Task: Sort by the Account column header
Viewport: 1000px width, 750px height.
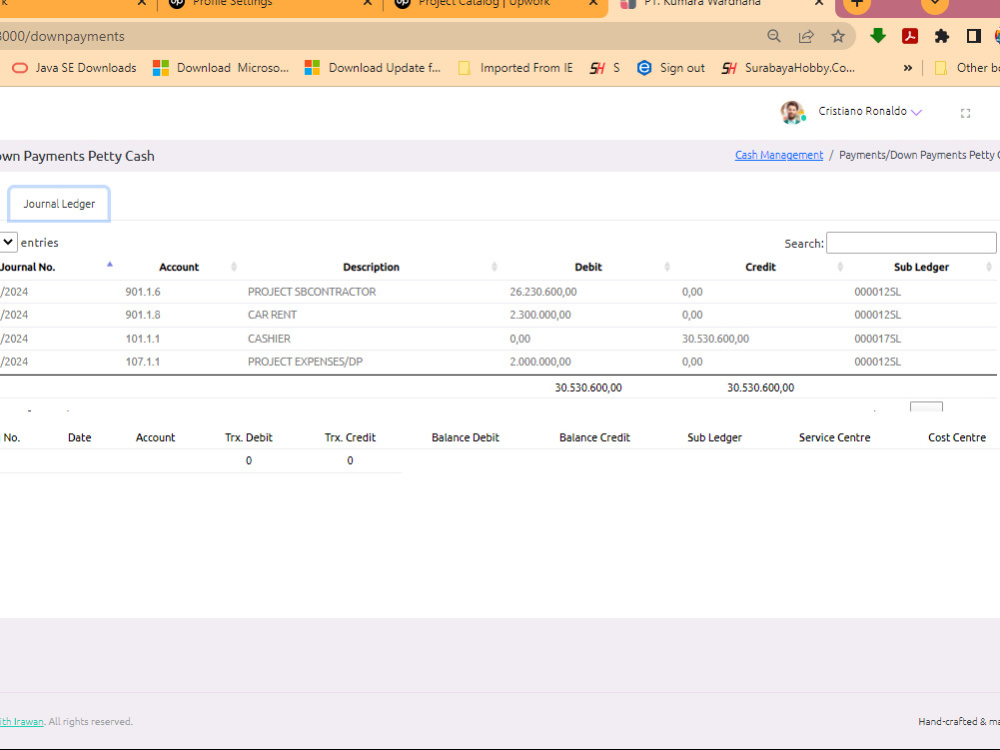Action: click(179, 267)
